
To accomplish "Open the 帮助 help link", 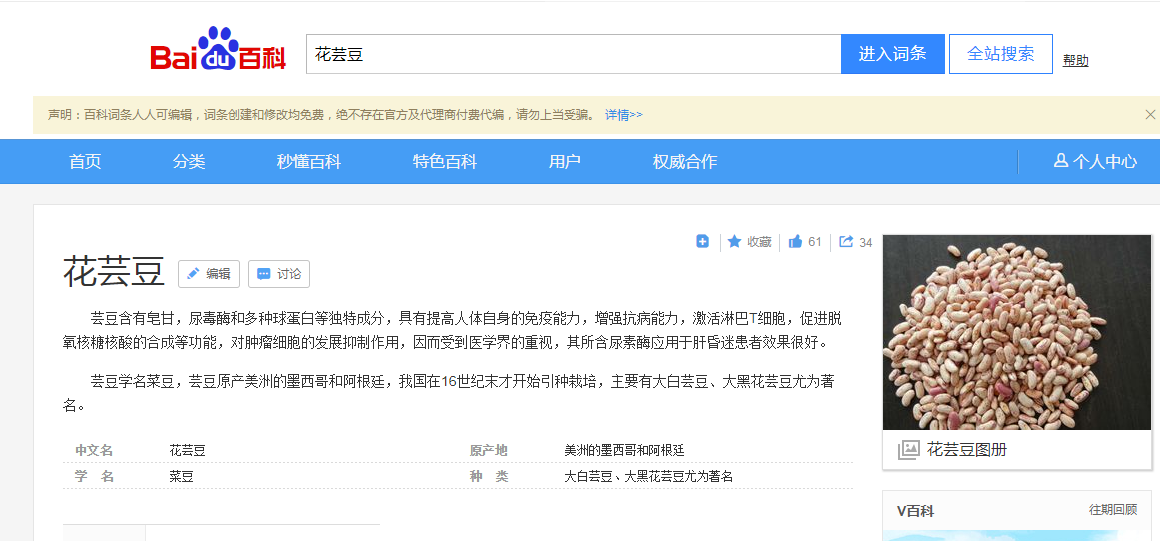I will [x=1076, y=61].
